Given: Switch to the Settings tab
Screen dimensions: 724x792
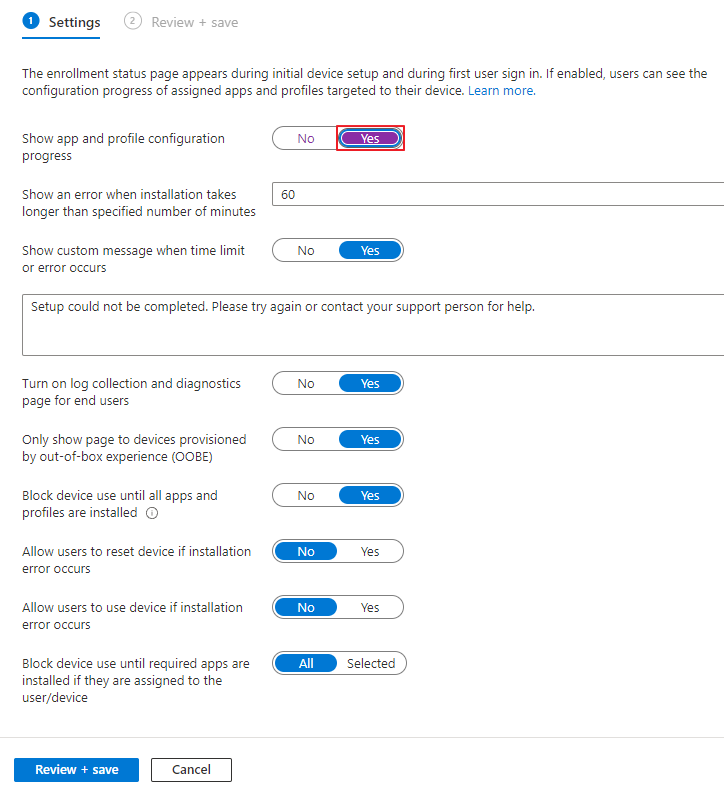Looking at the screenshot, I should coord(62,22).
